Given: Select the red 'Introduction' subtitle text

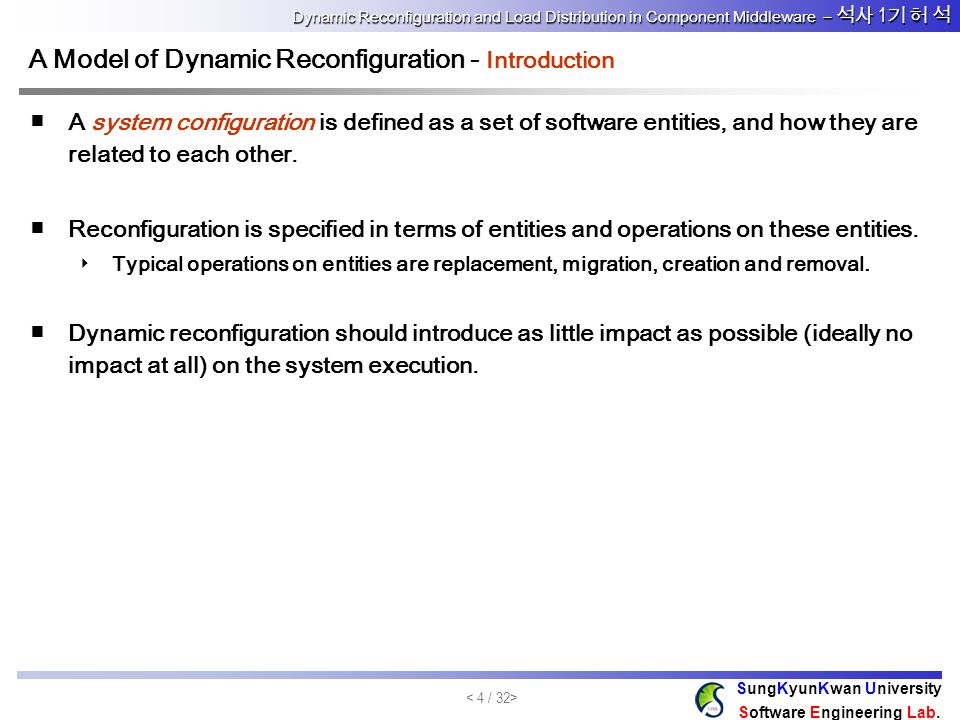Looking at the screenshot, I should [550, 60].
